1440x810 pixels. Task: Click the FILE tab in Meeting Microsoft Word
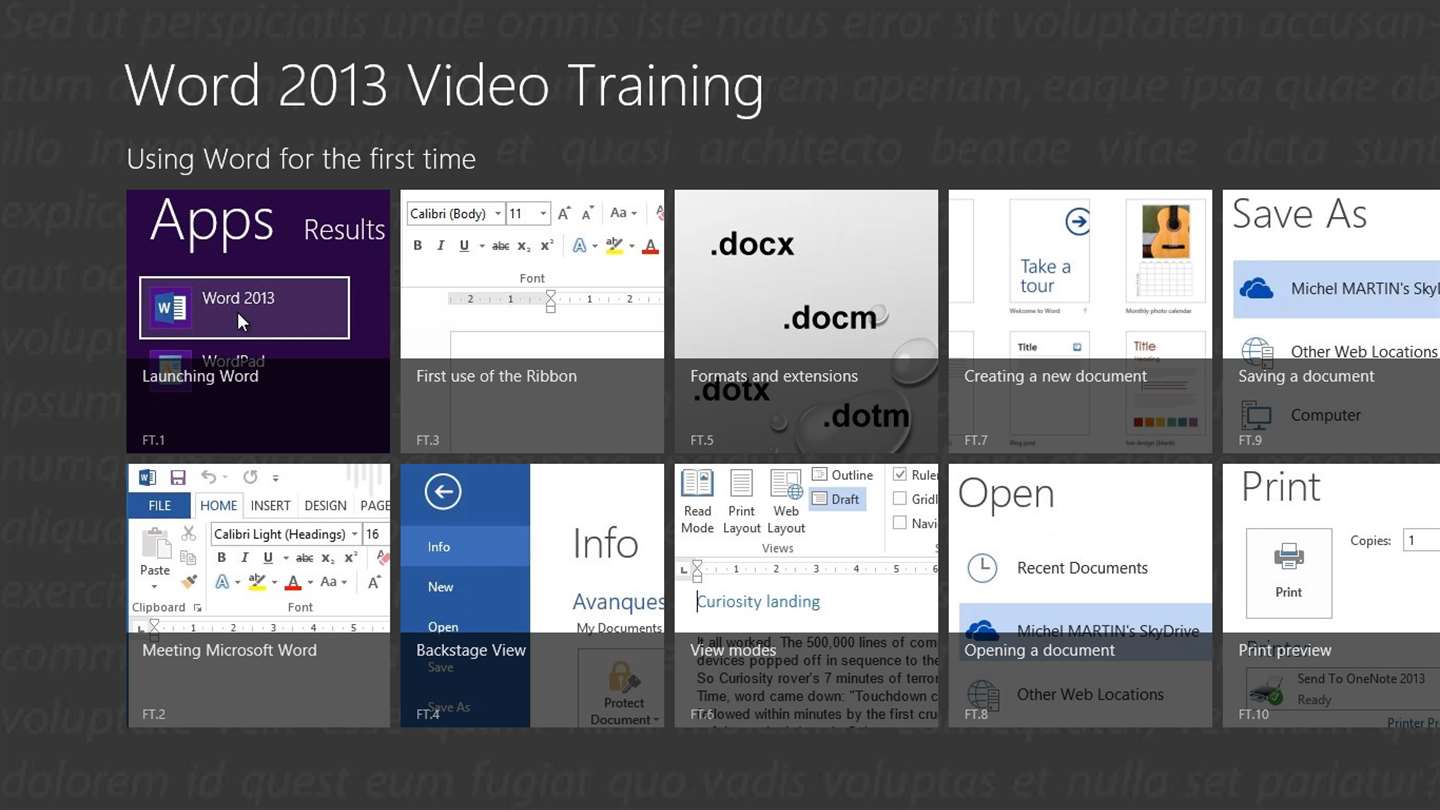point(160,506)
